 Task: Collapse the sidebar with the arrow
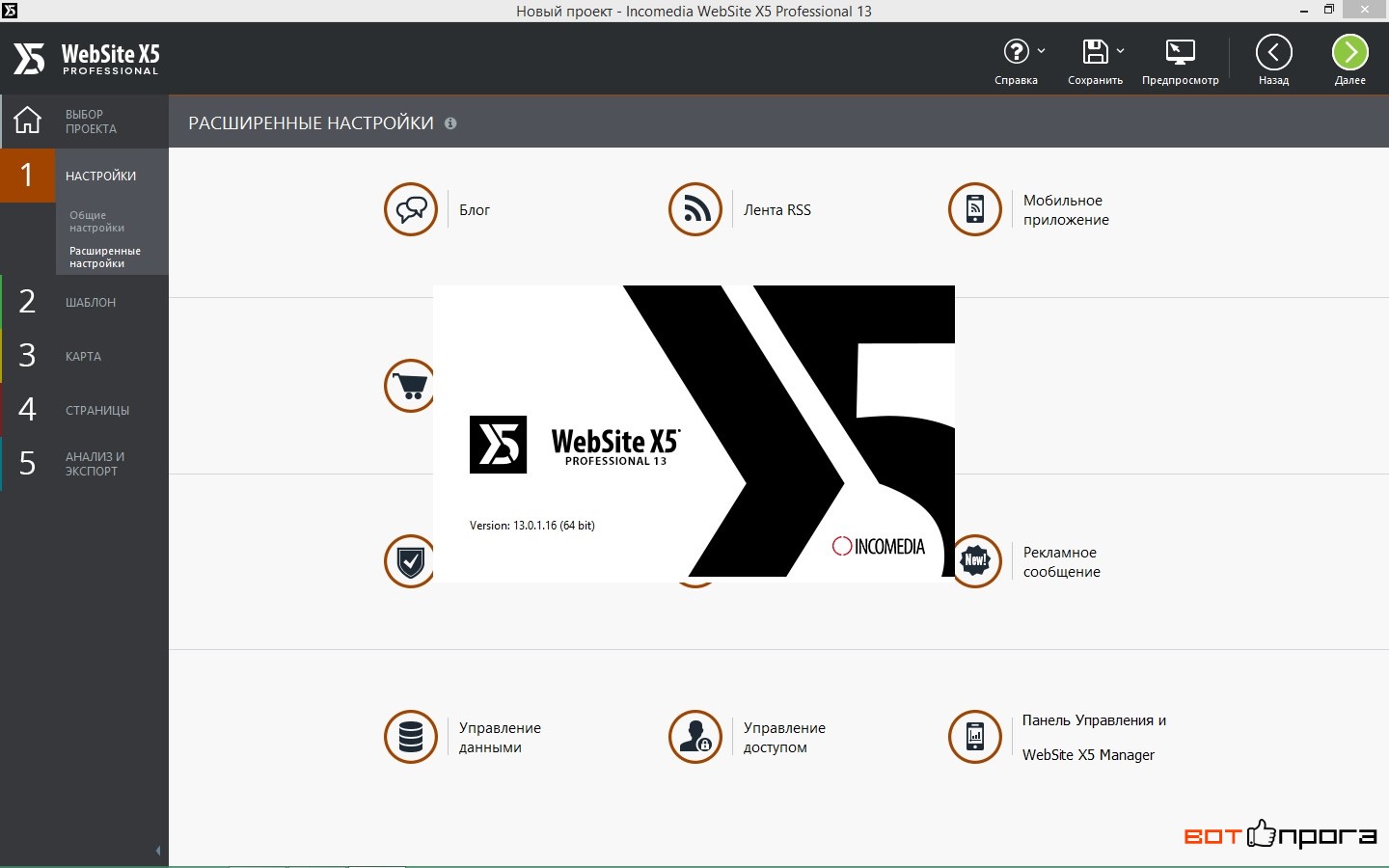click(158, 851)
